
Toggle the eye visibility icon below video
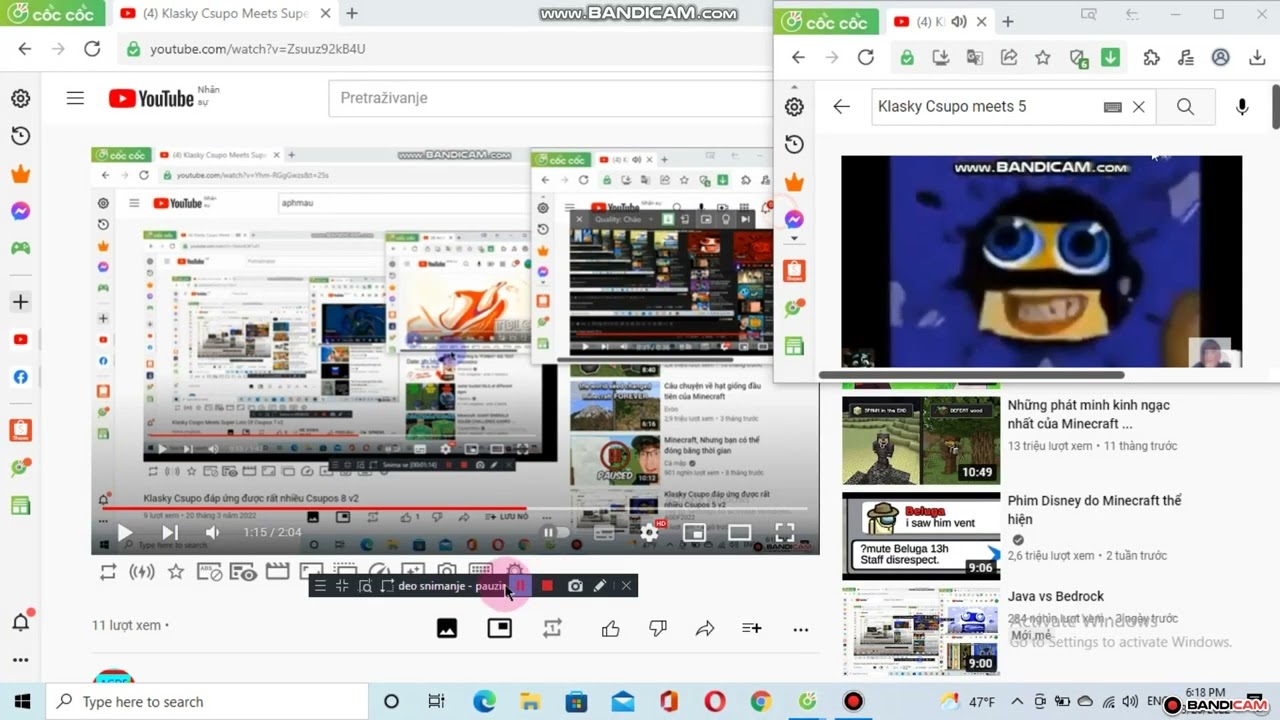pos(243,572)
